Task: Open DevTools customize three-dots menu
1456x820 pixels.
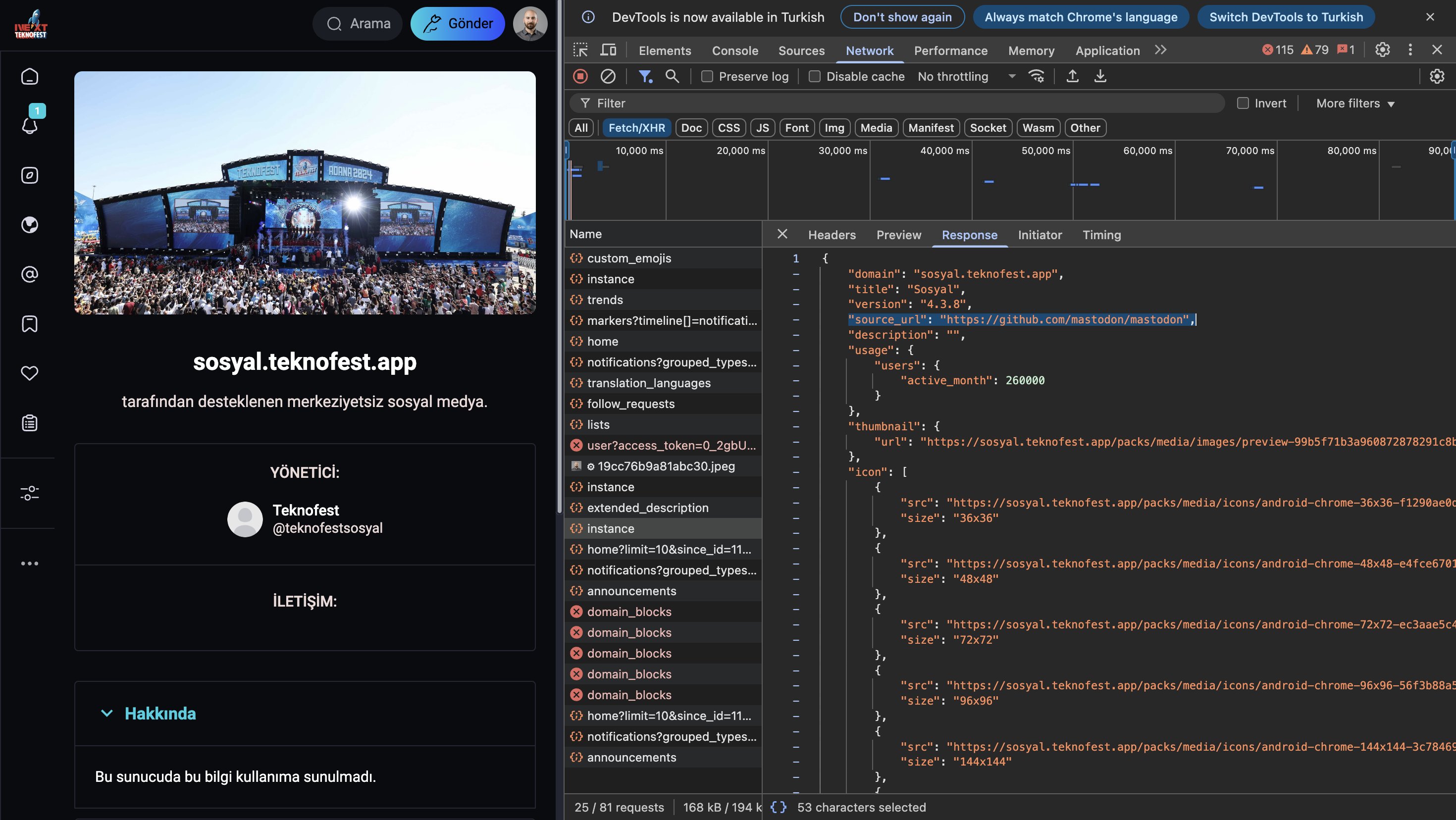Action: point(1410,50)
